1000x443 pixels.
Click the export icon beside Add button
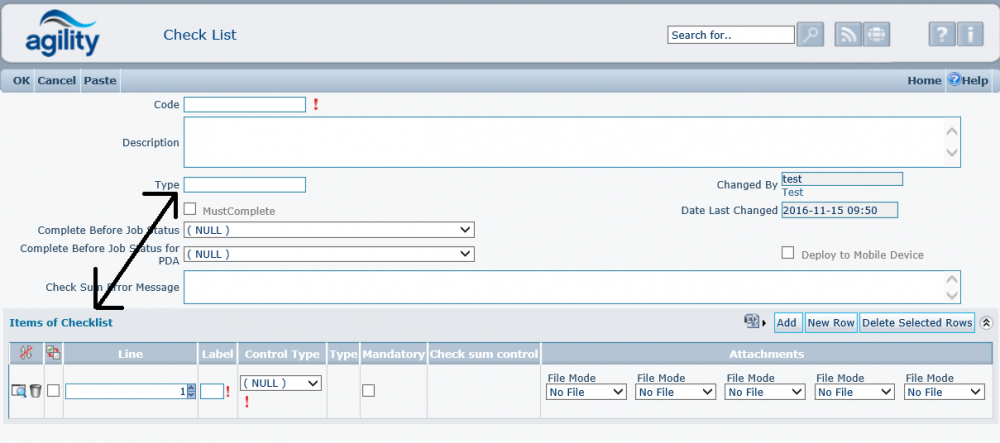click(753, 322)
